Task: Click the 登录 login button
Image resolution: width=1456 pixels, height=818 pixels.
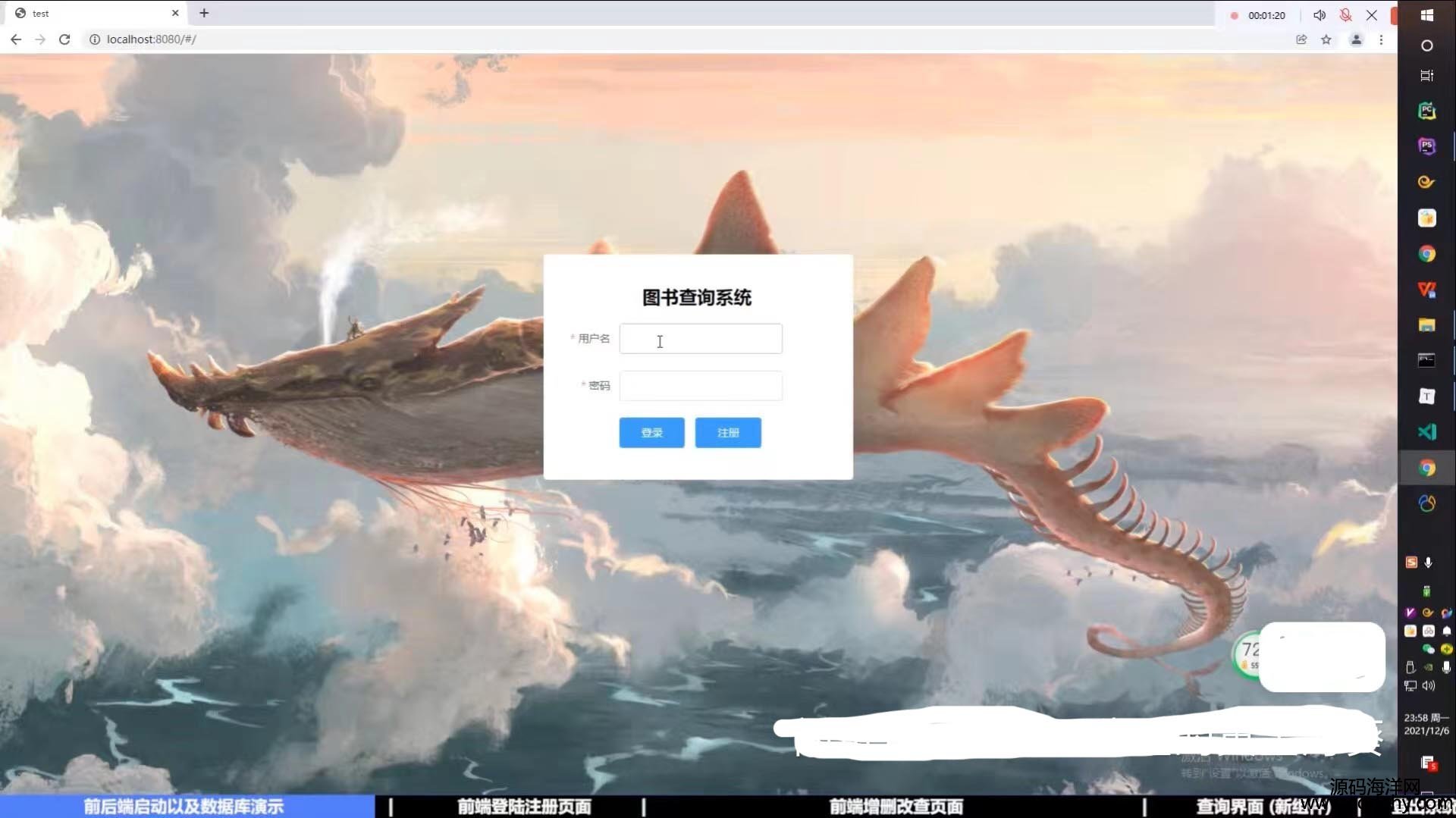Action: 651,432
